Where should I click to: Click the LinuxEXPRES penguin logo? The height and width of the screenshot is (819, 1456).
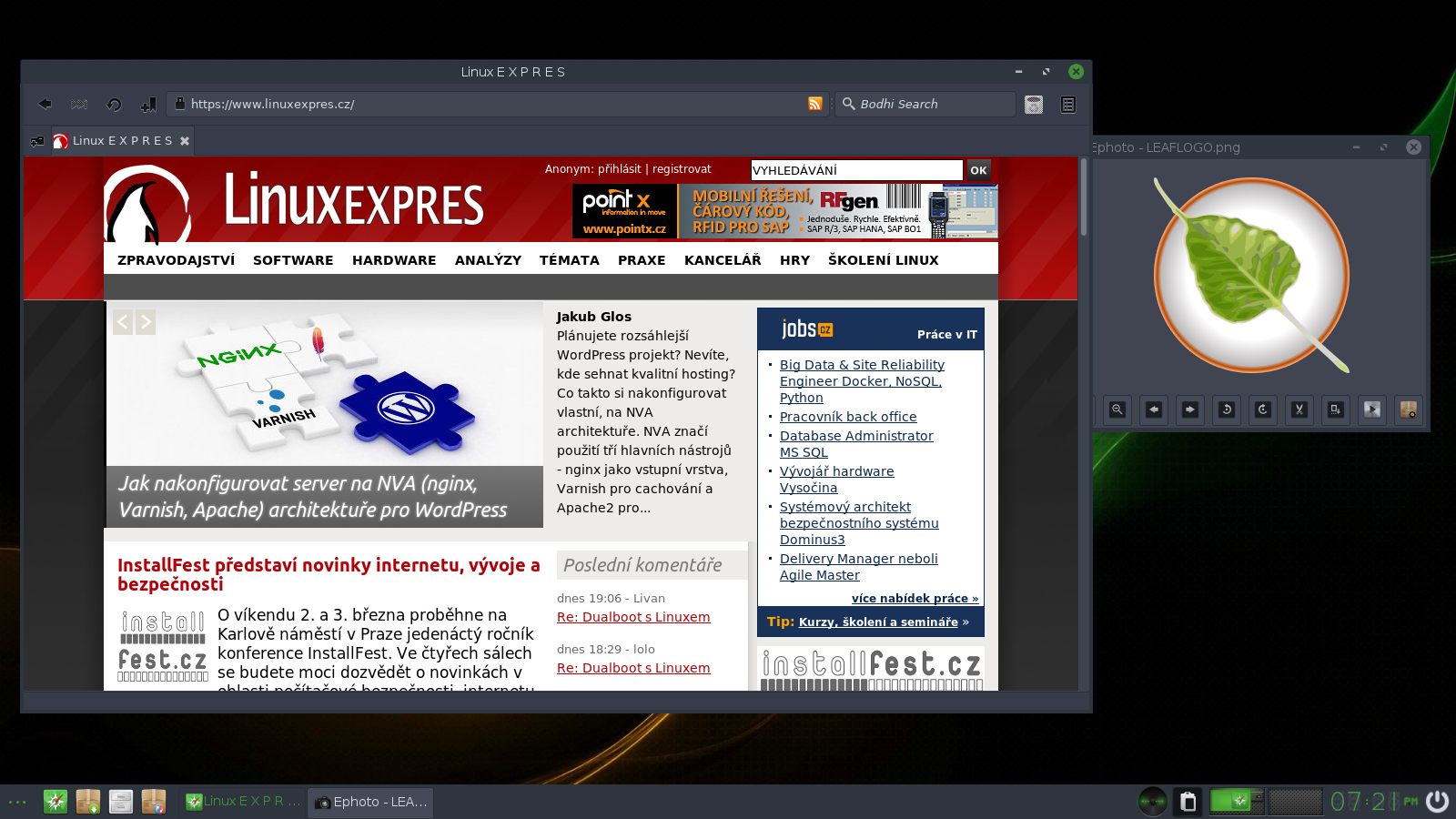pos(146,205)
